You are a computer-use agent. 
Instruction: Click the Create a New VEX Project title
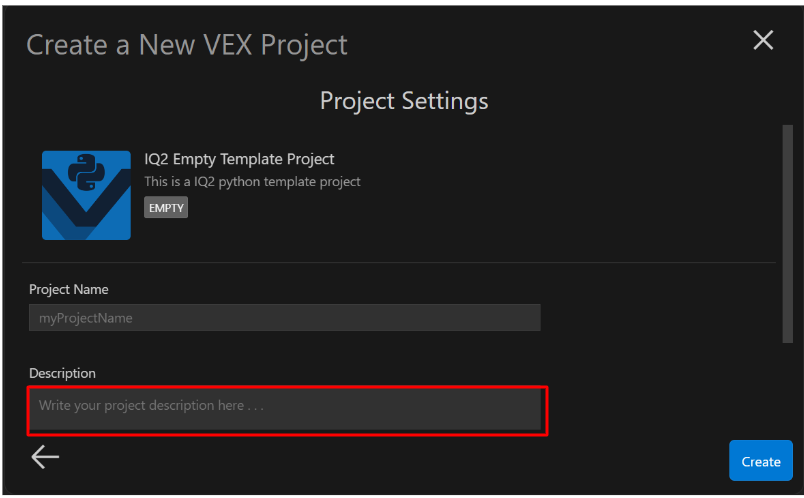pyautogui.click(x=187, y=45)
